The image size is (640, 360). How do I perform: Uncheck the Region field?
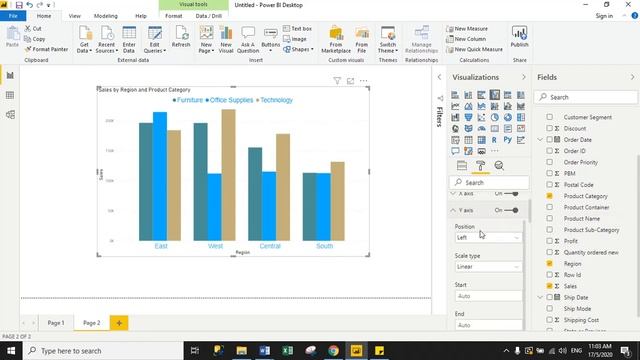[x=549, y=264]
